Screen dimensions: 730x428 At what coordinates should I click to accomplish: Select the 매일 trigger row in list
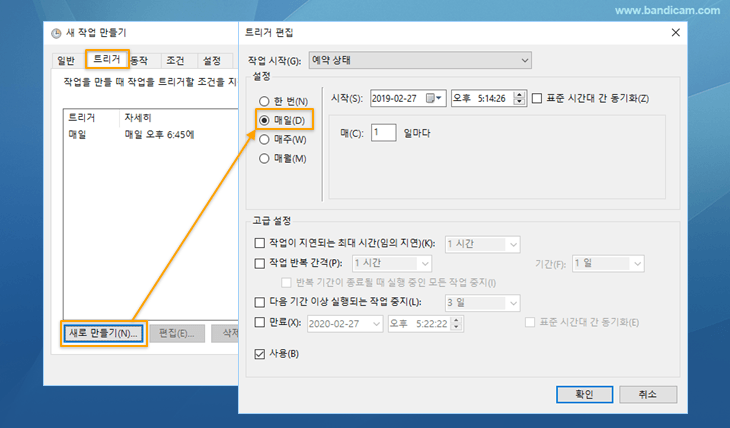(151, 135)
